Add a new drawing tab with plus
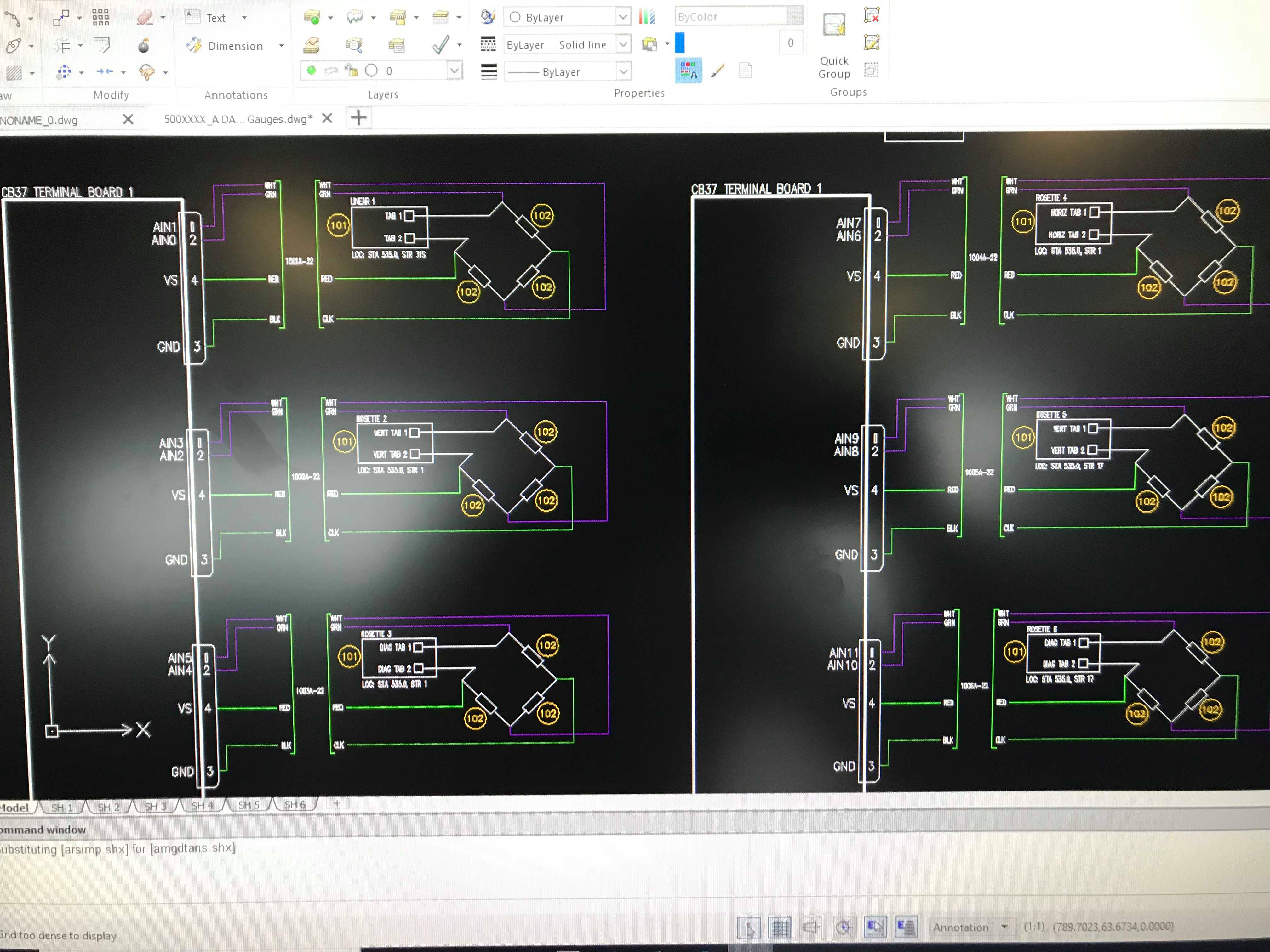 (x=359, y=118)
